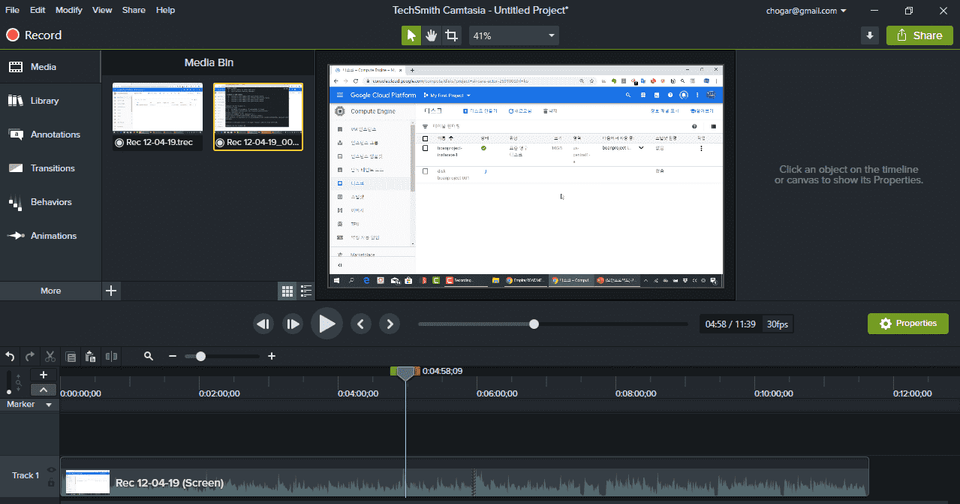Click the track height slider handle
Viewport: 960px width, 504px height.
click(x=9, y=391)
